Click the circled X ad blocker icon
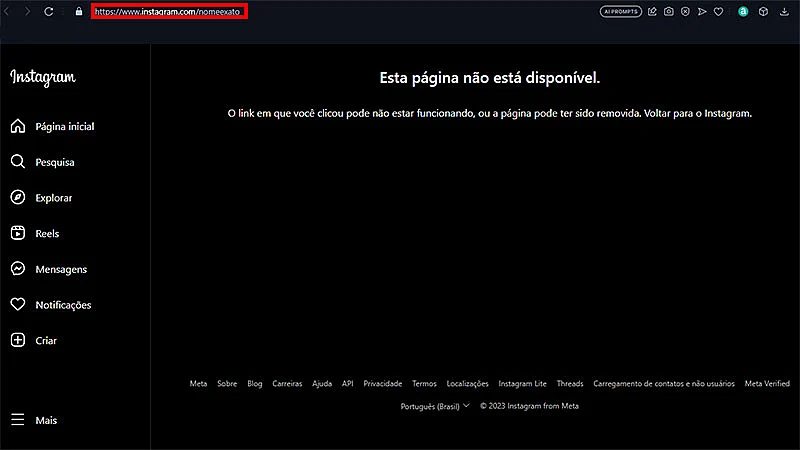 click(x=685, y=11)
